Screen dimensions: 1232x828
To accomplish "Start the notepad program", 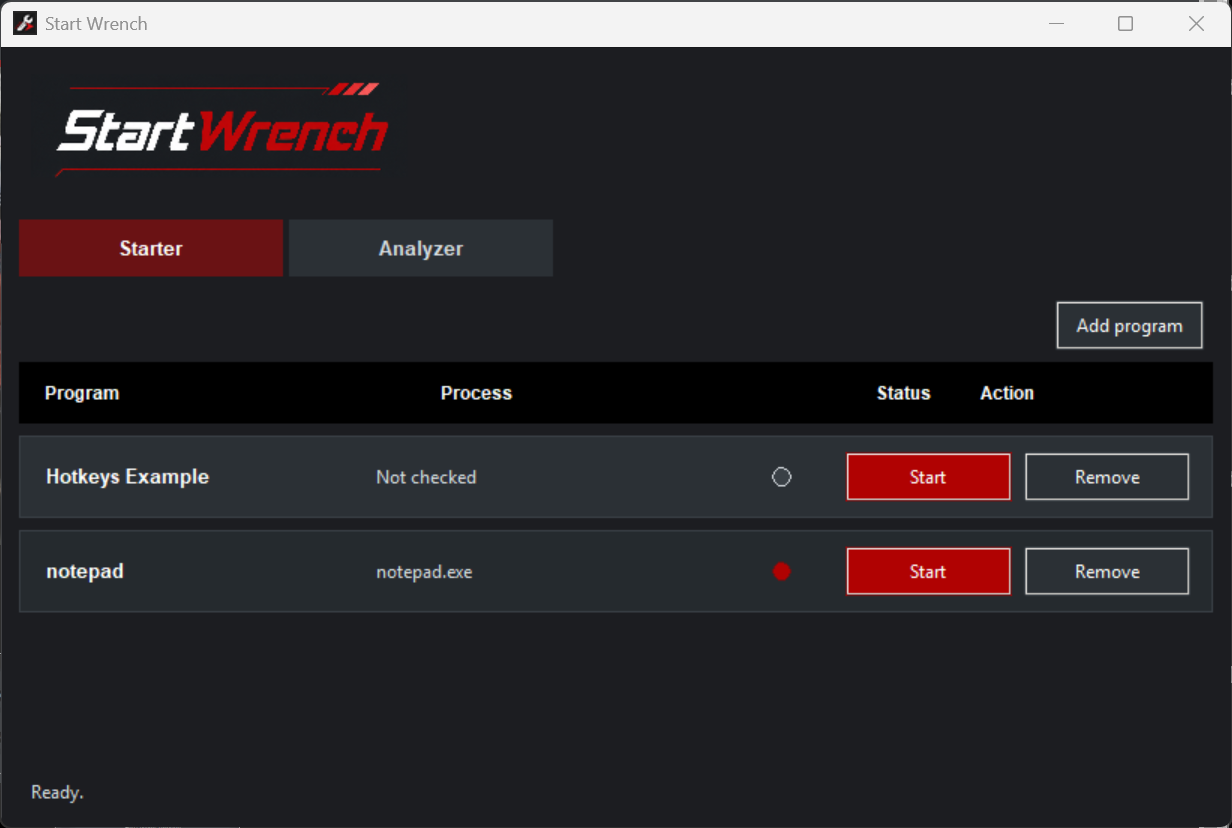I will tap(928, 571).
